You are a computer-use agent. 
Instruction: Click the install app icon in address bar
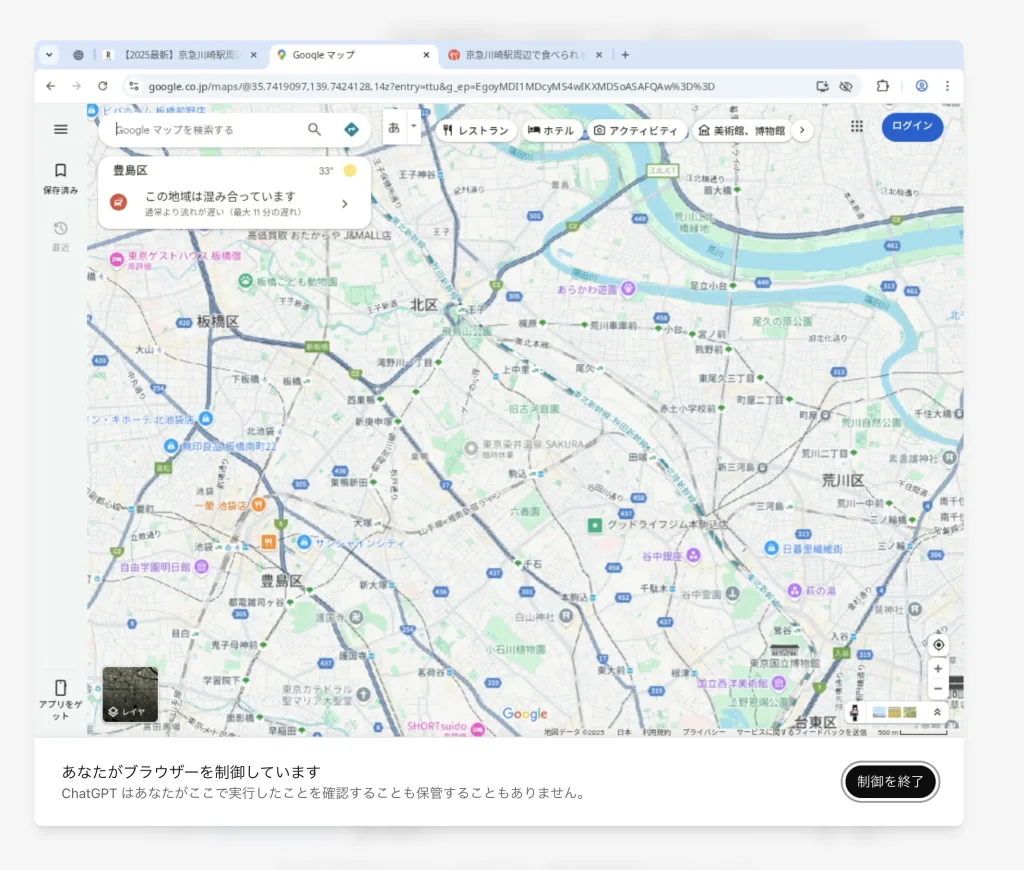[x=822, y=86]
